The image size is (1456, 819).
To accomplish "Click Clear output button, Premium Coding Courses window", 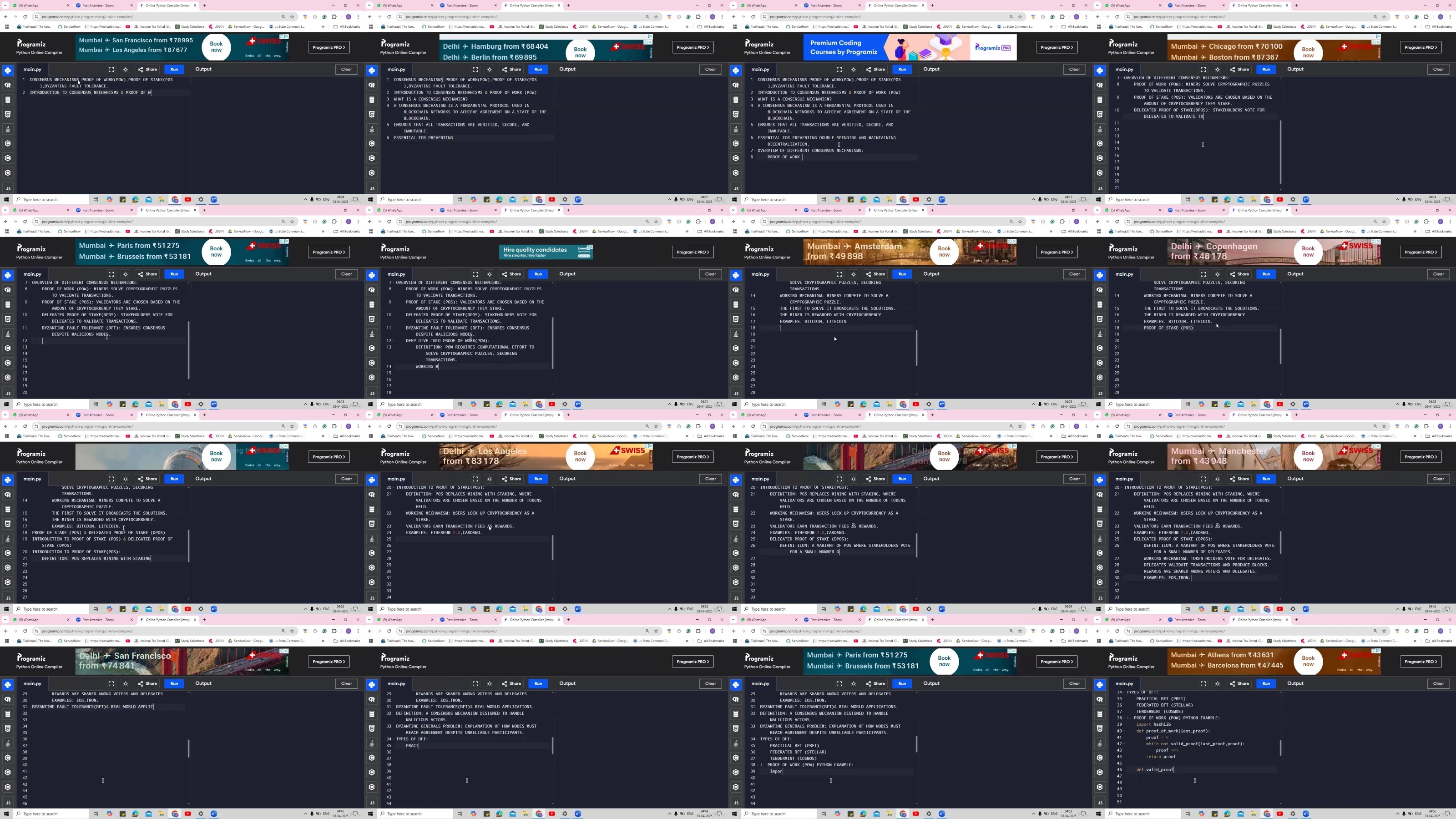I will [1074, 70].
